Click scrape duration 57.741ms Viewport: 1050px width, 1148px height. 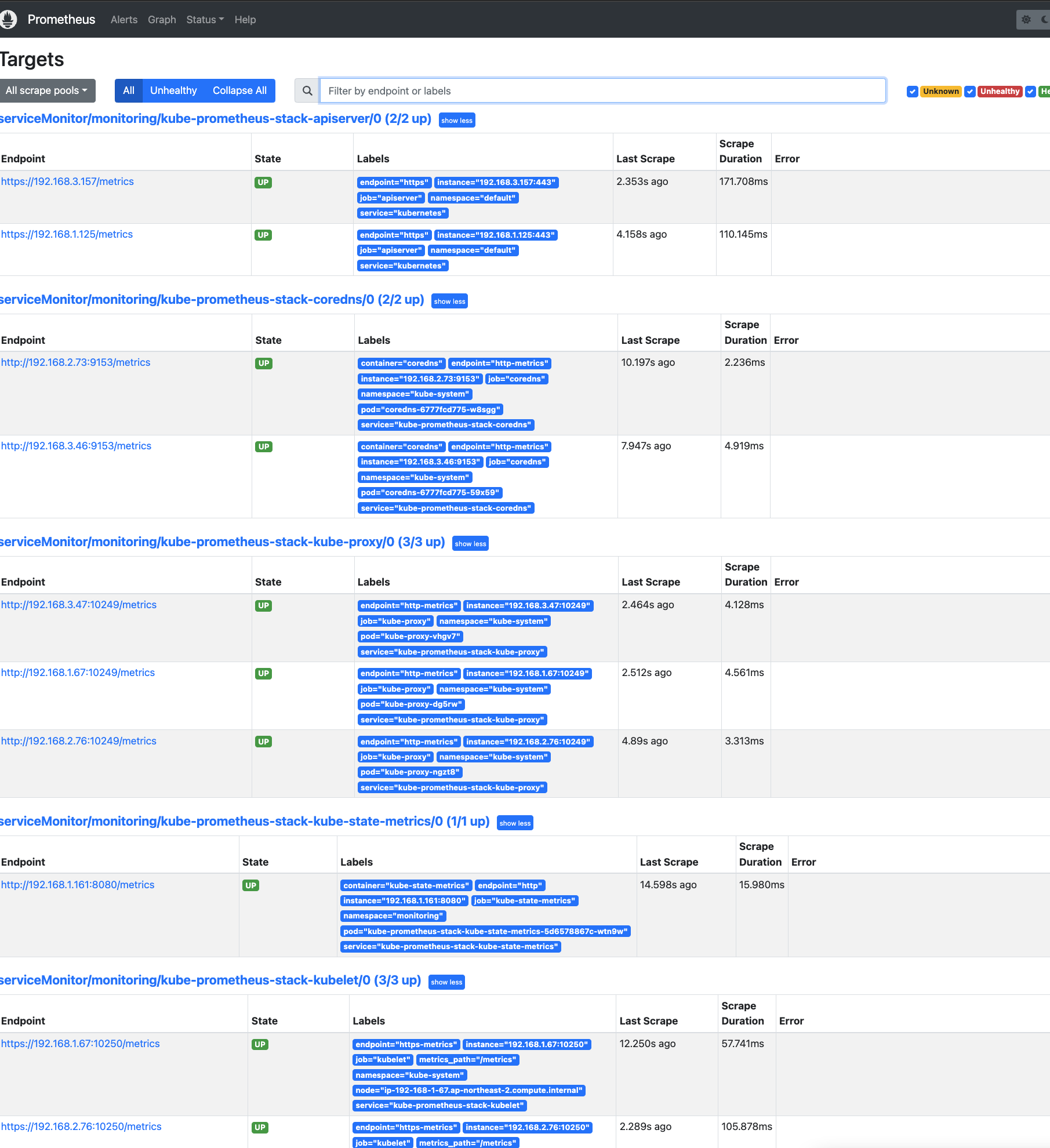coord(743,1044)
